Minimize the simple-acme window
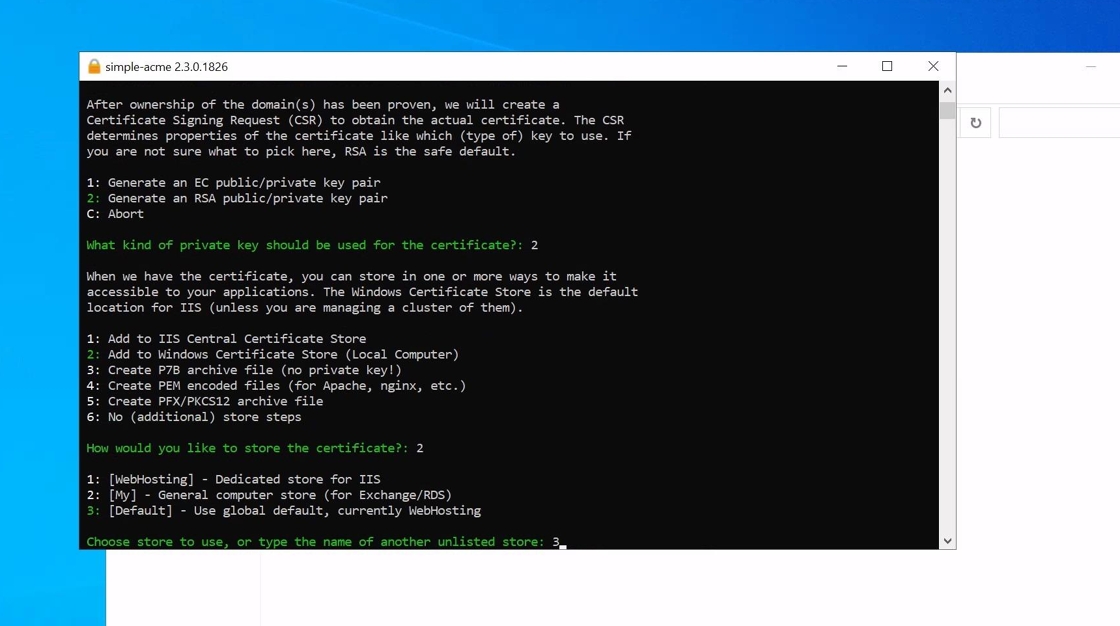Viewport: 1120px width, 626px height. 842,66
